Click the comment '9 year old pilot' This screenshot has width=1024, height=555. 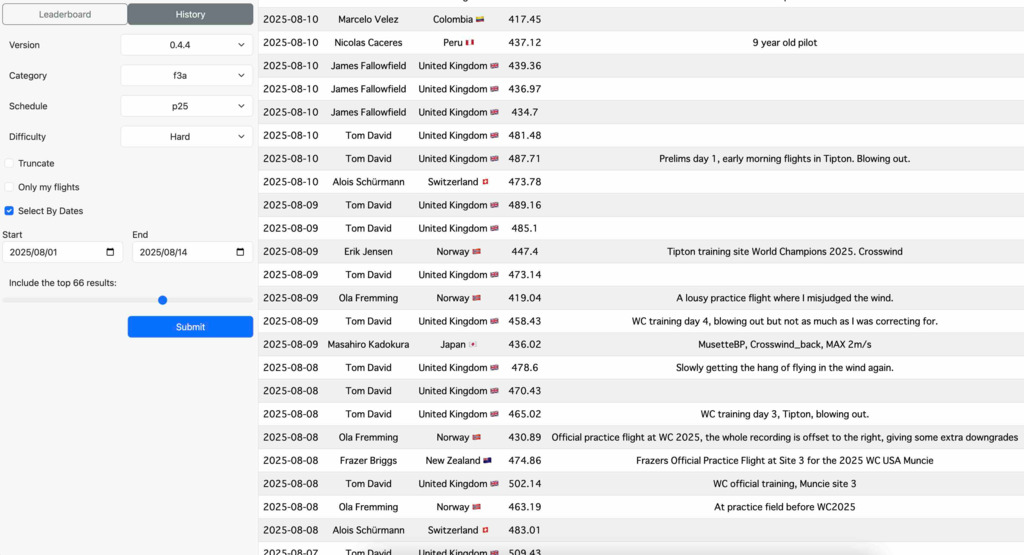[x=784, y=42]
